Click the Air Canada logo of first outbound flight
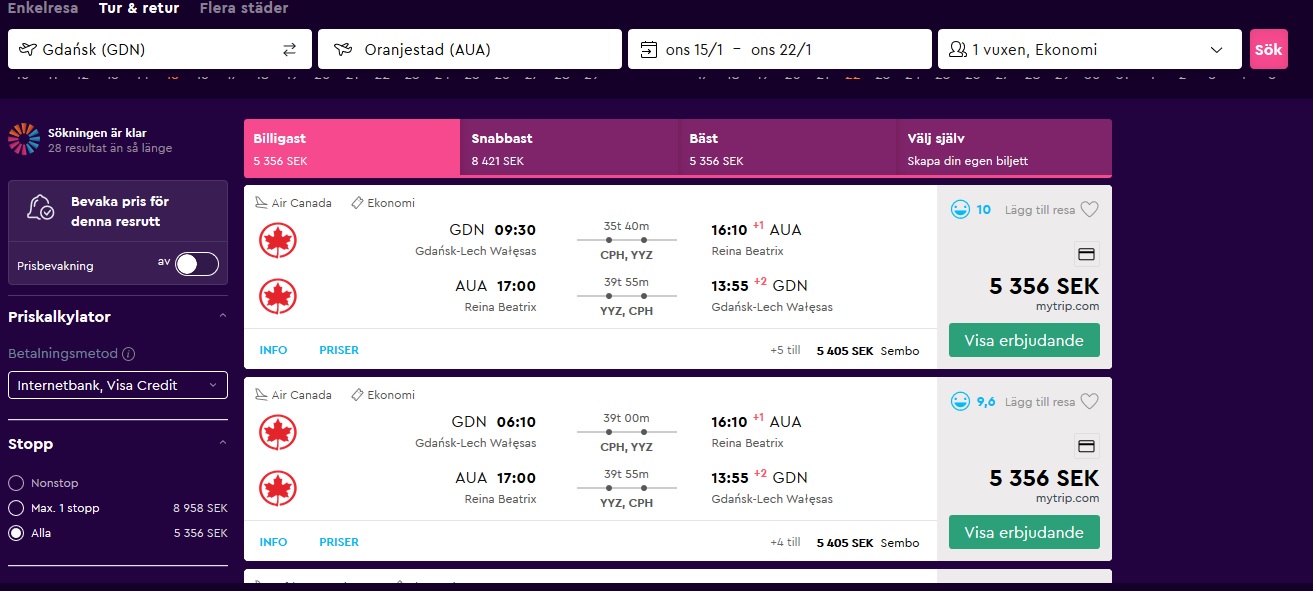This screenshot has height=591, width=1313. (x=277, y=240)
